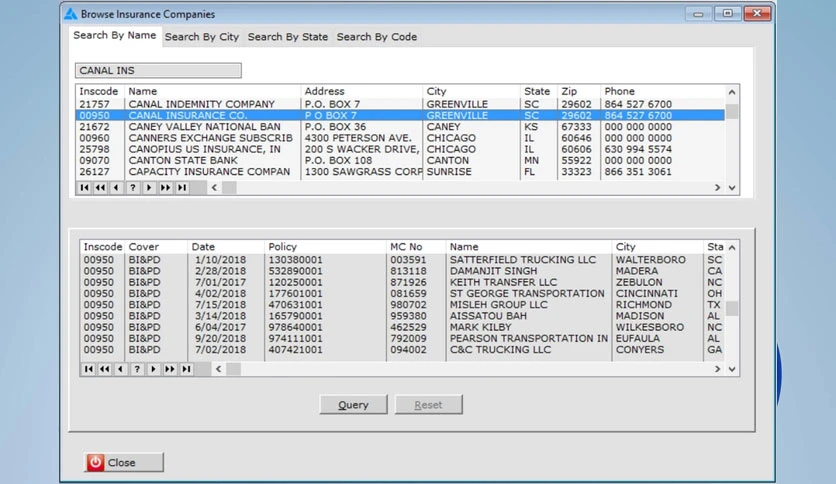
Task: Click up arrow of companies list vertical scrollbar
Action: point(732,92)
